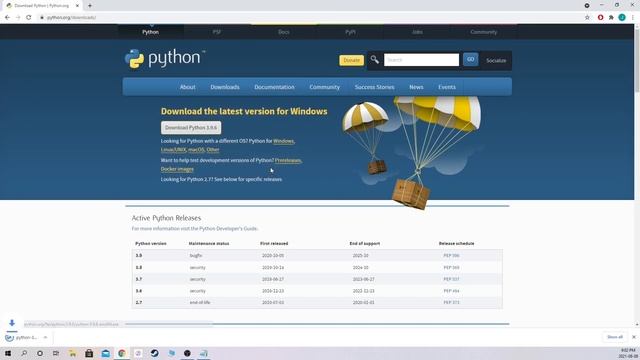Open the red circular extension icon
The width and height of the screenshot is (640, 360).
tap(600, 18)
